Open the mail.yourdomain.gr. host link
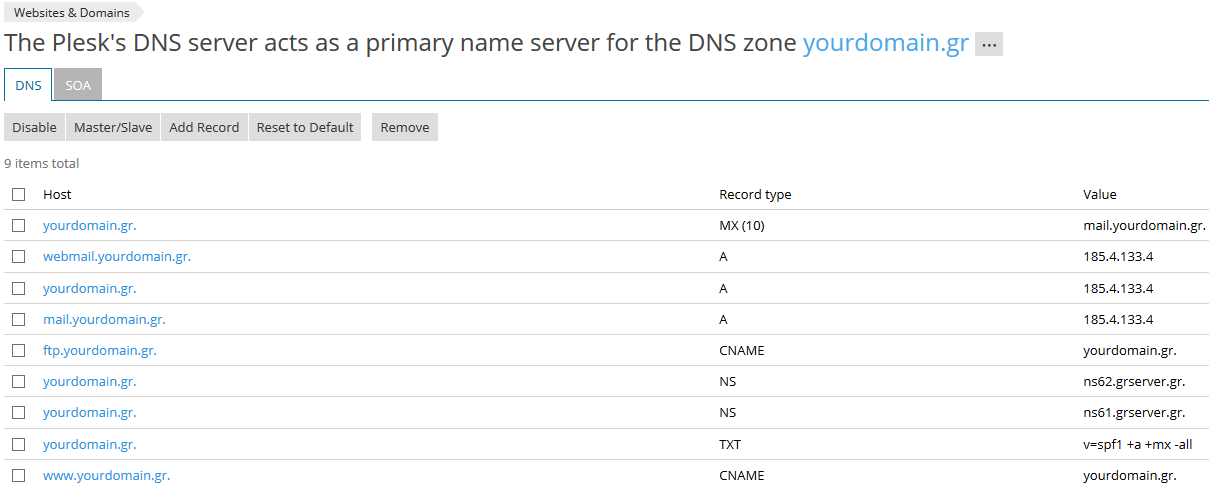This screenshot has width=1209, height=483. tap(104, 319)
